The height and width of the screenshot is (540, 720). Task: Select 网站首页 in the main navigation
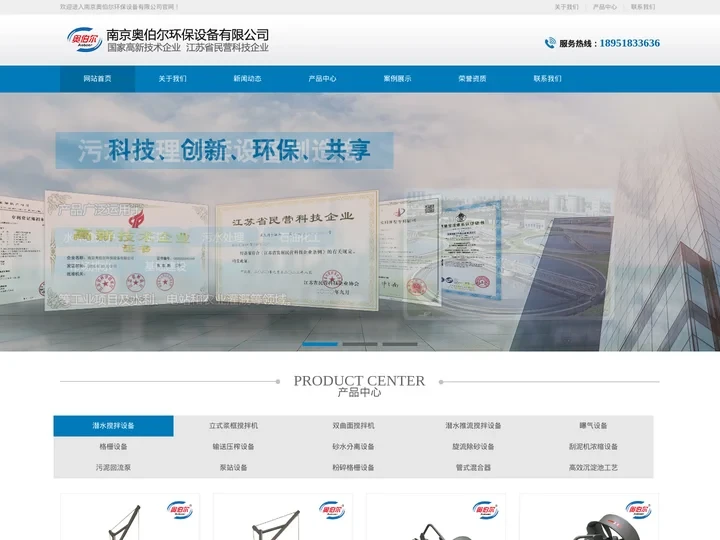coord(97,79)
